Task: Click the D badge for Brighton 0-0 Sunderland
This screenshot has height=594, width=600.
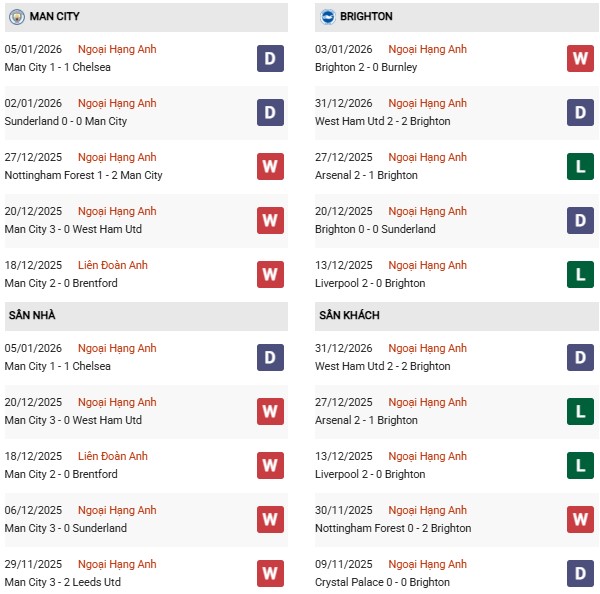Action: point(581,220)
